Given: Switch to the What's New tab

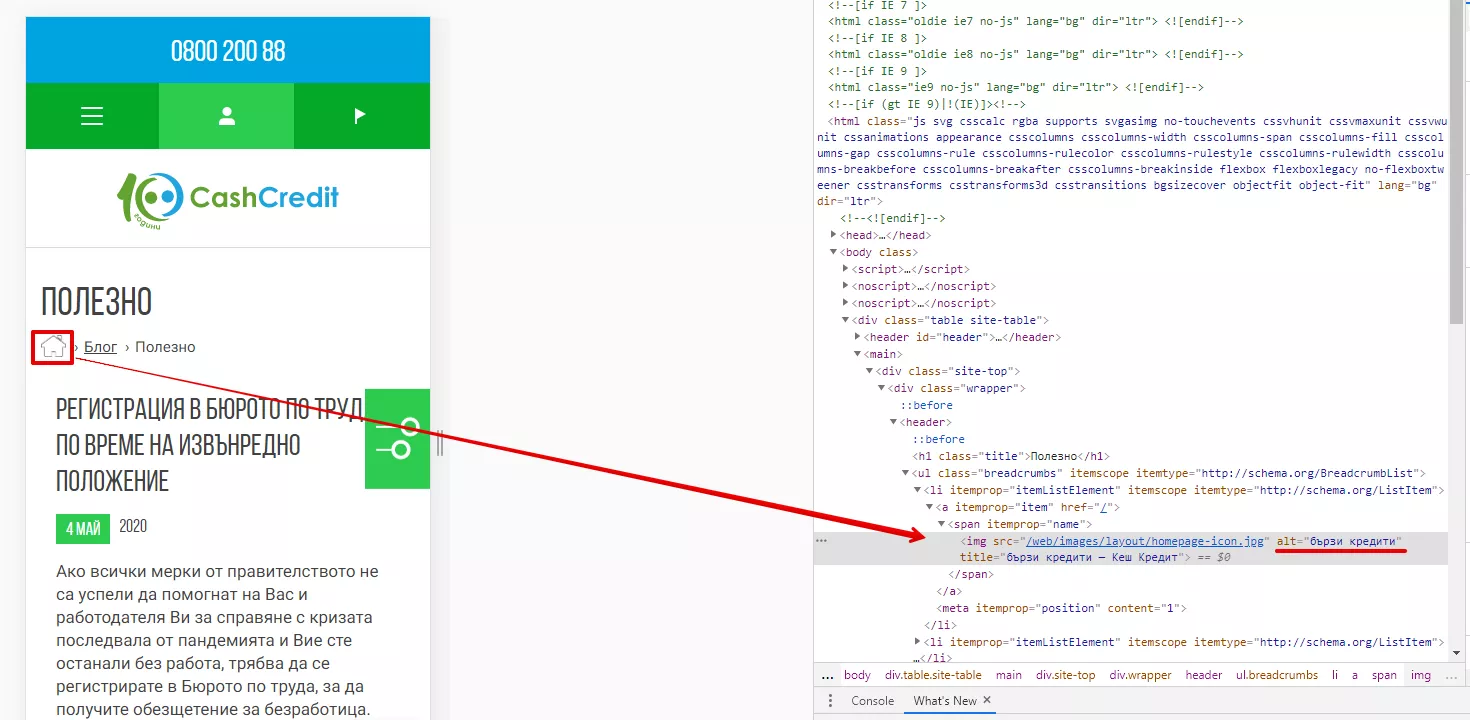Looking at the screenshot, I should click(x=944, y=701).
